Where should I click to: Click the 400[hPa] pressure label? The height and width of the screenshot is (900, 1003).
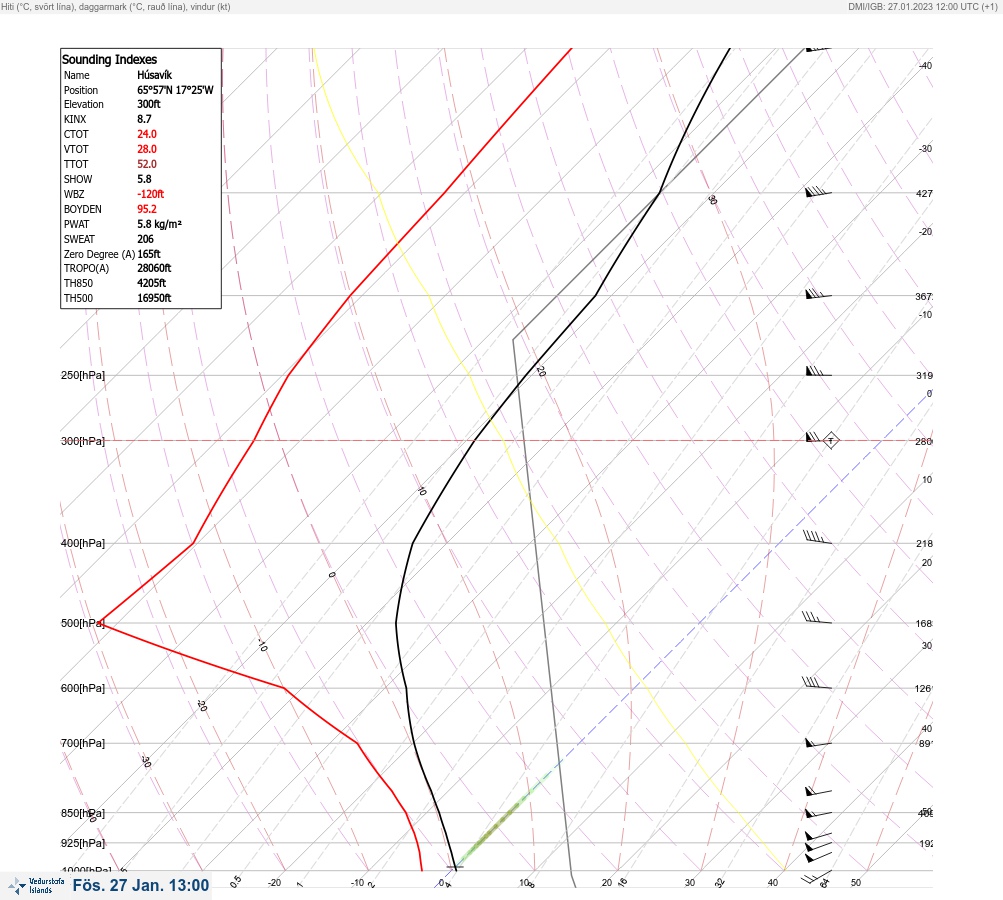pos(83,543)
